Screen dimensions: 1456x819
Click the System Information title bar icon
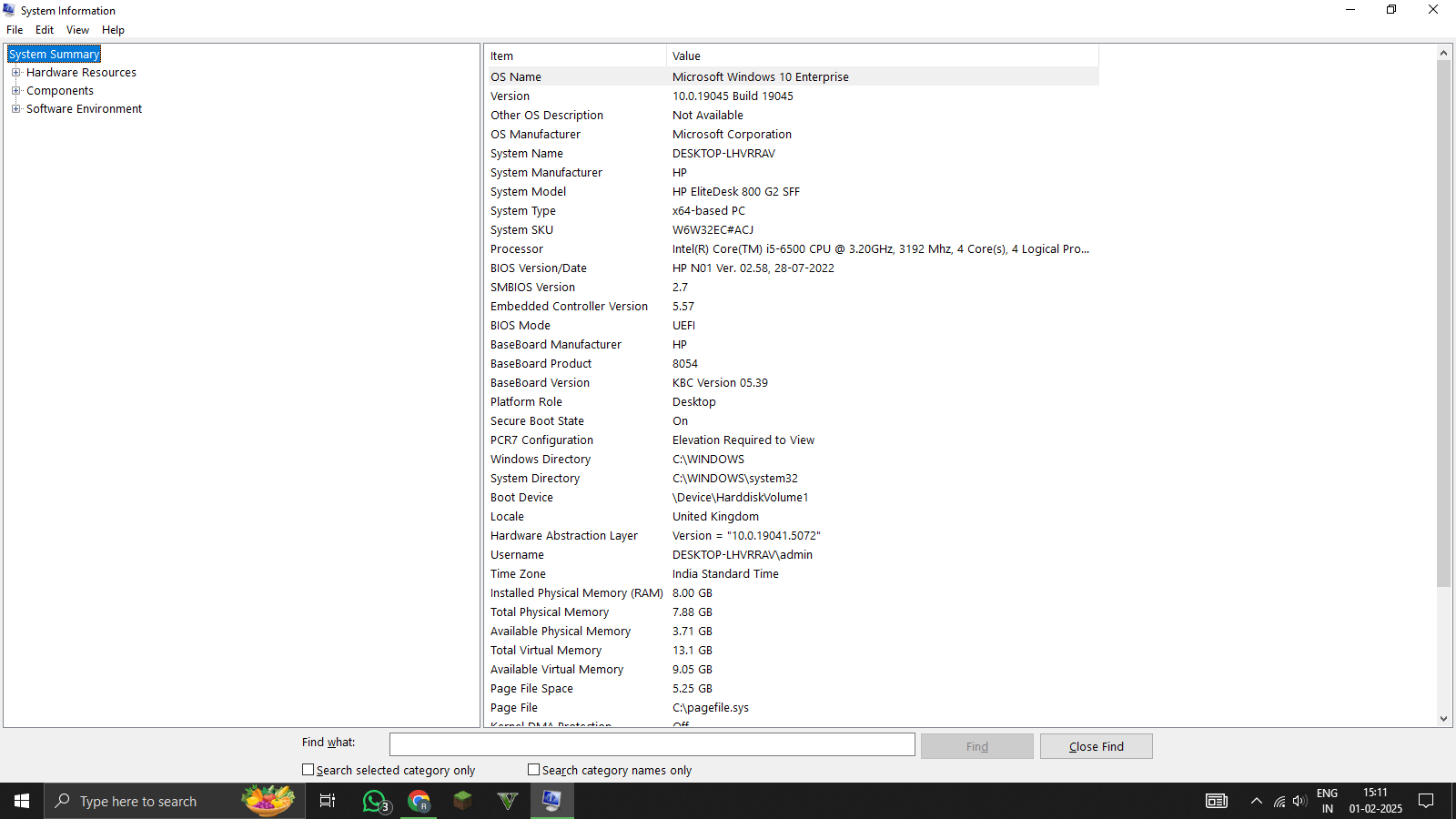[x=9, y=10]
